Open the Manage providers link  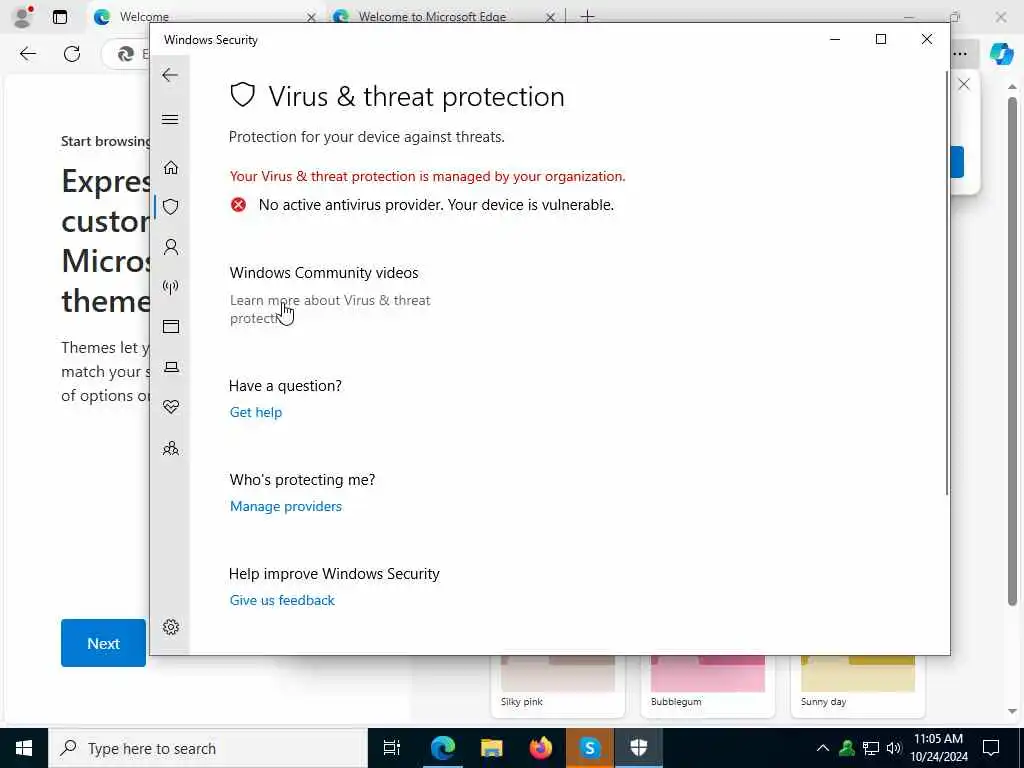[x=285, y=506]
